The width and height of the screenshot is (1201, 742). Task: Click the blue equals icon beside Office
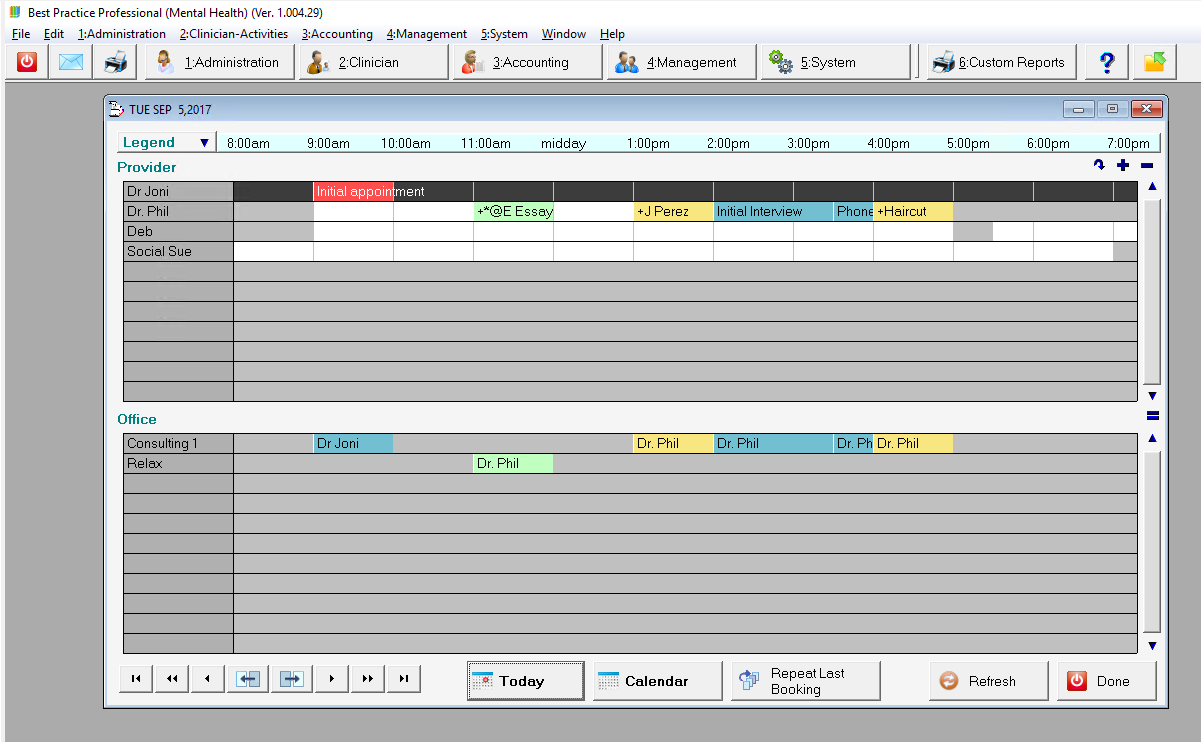(x=1152, y=416)
